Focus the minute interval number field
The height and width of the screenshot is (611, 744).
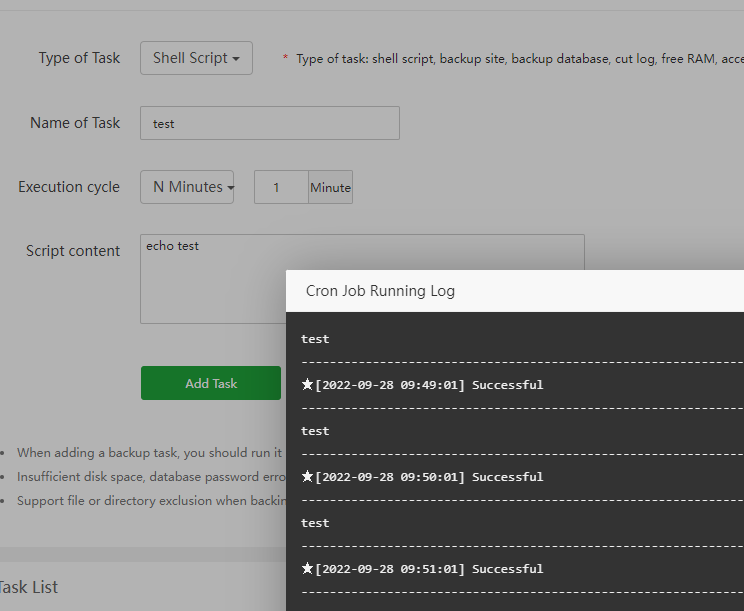tap(280, 187)
